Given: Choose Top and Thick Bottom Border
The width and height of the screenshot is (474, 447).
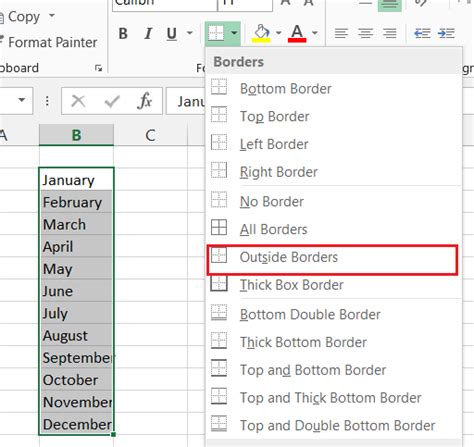Looking at the screenshot, I should 334,397.
